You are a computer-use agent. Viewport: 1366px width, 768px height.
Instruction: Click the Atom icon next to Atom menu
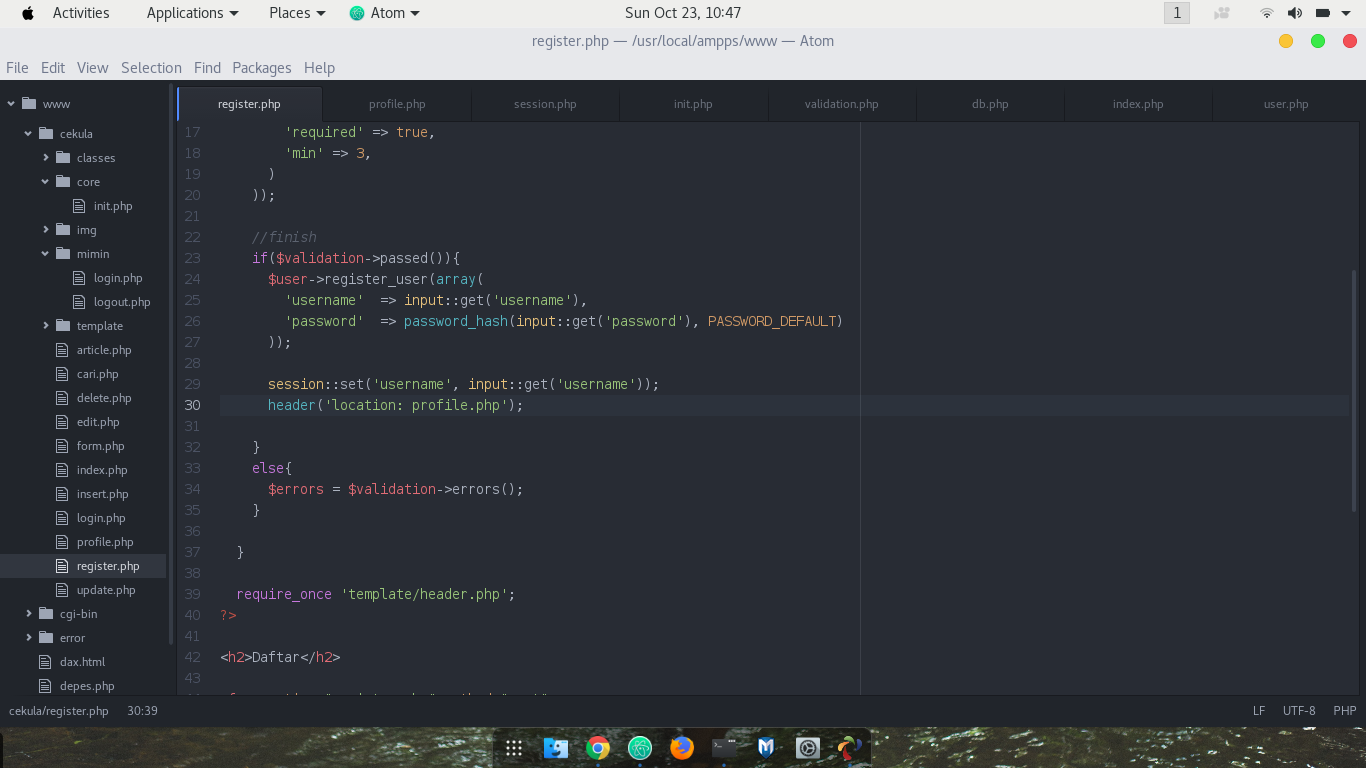(357, 13)
